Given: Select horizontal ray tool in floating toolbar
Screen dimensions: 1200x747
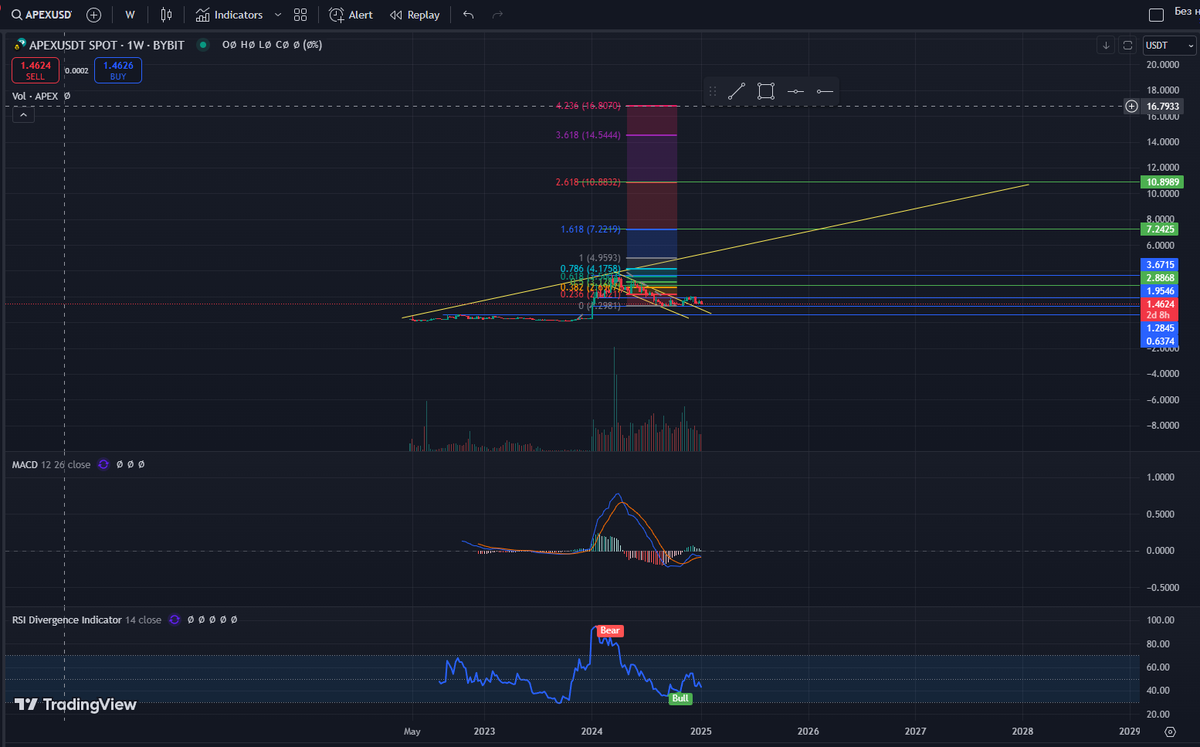Looking at the screenshot, I should 824,91.
